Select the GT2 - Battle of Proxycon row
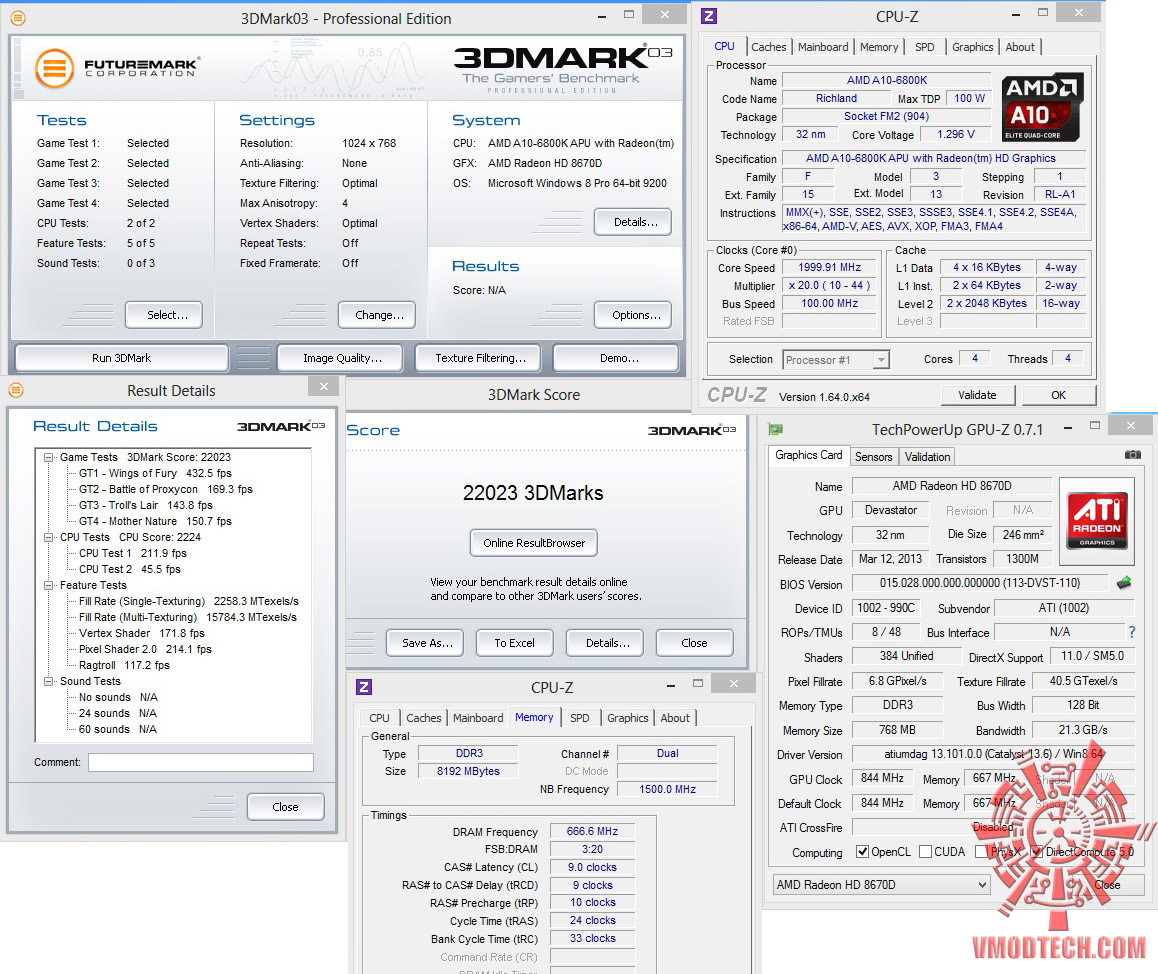1158x974 pixels. [x=165, y=489]
